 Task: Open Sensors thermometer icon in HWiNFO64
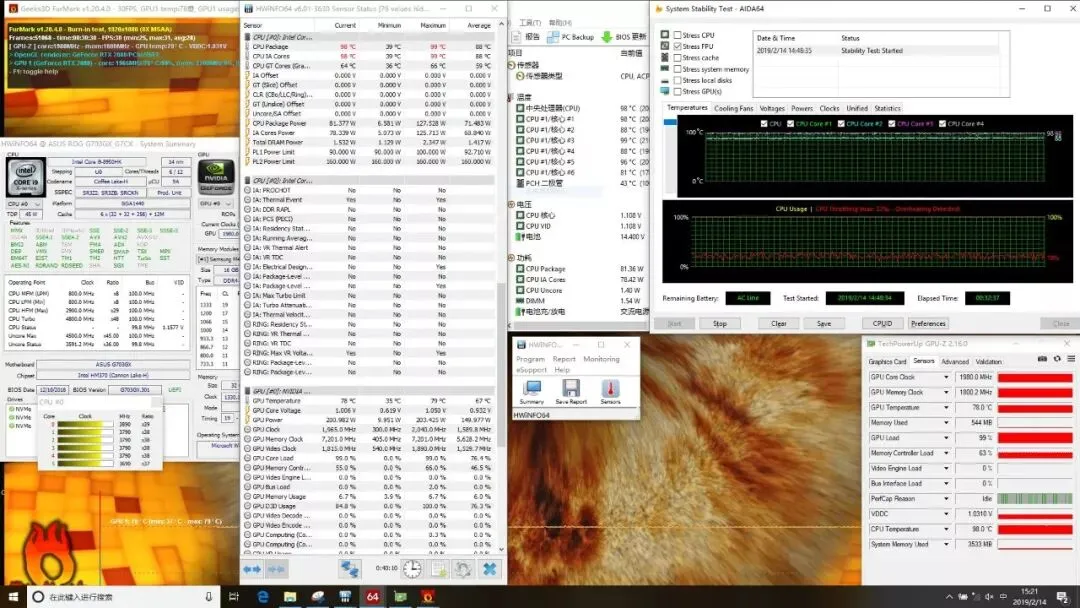tap(610, 390)
